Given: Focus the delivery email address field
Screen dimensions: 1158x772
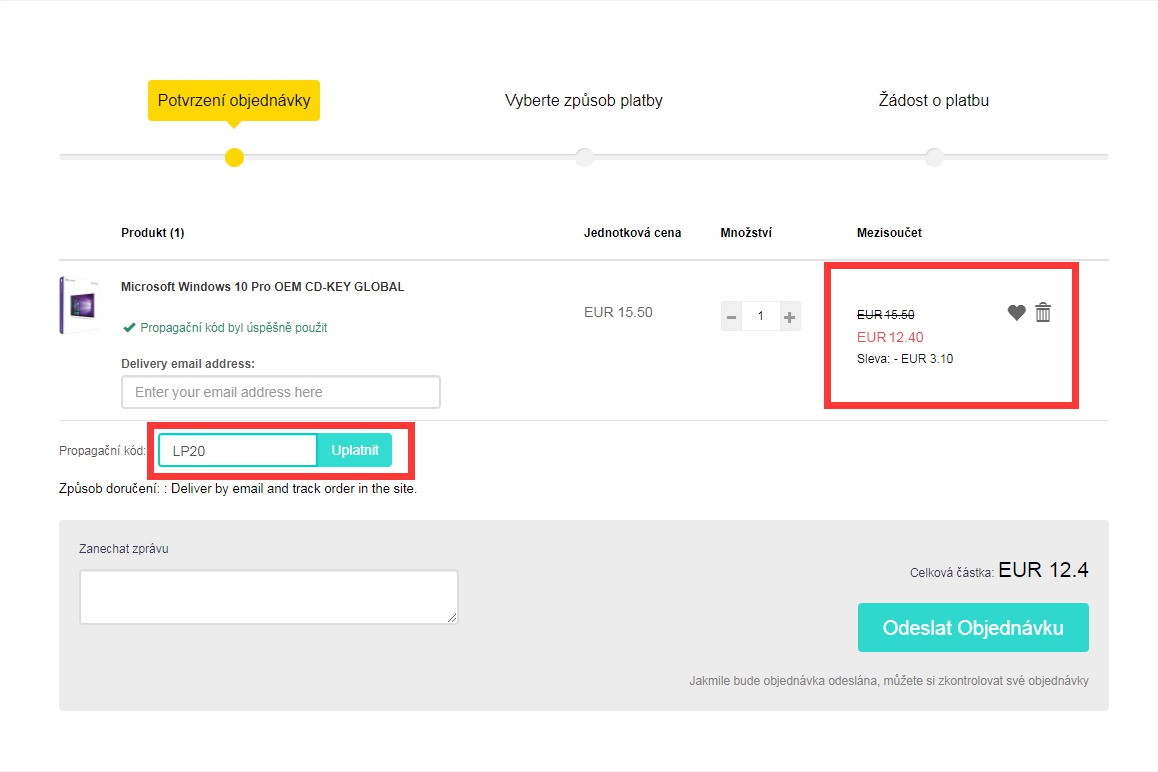Looking at the screenshot, I should coord(280,392).
